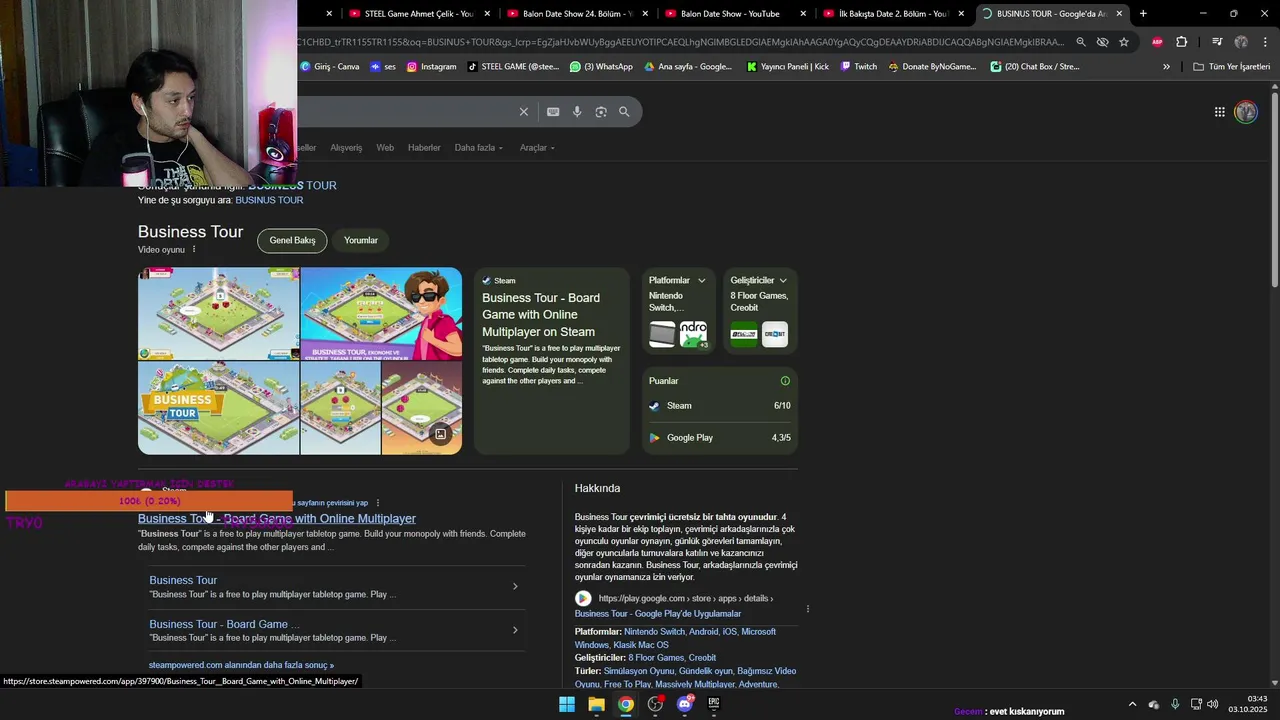Viewport: 1280px width, 720px height.
Task: Clear the Google search box
Action: coord(523,112)
